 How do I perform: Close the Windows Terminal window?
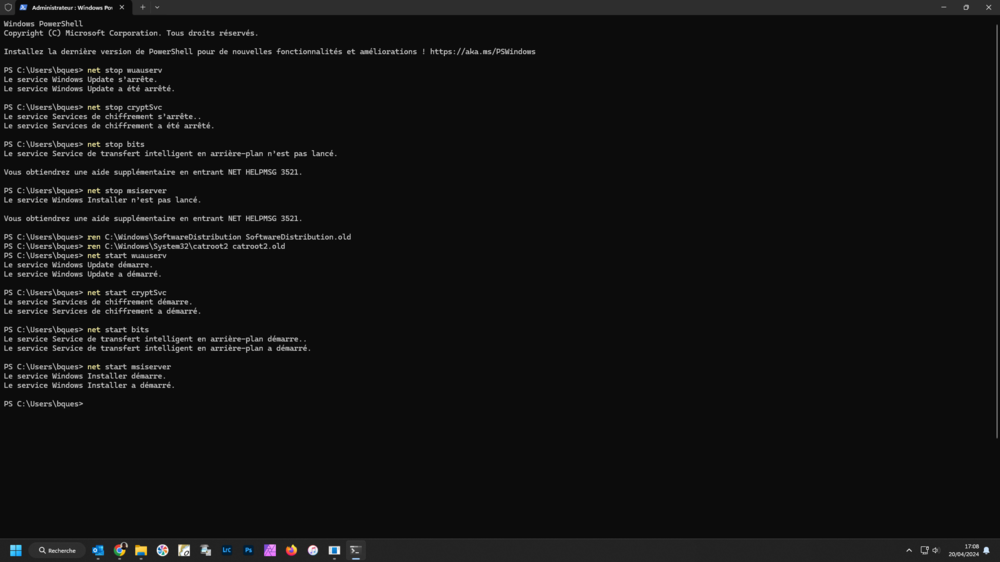(989, 8)
